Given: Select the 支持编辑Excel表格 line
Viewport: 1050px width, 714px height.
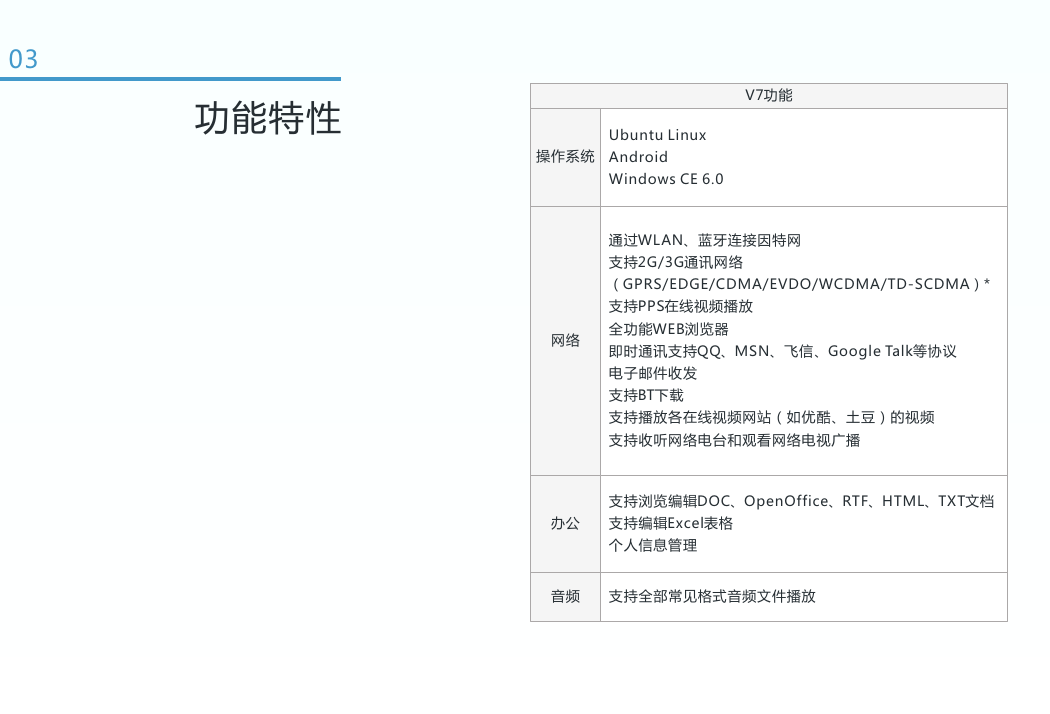Looking at the screenshot, I should [671, 523].
